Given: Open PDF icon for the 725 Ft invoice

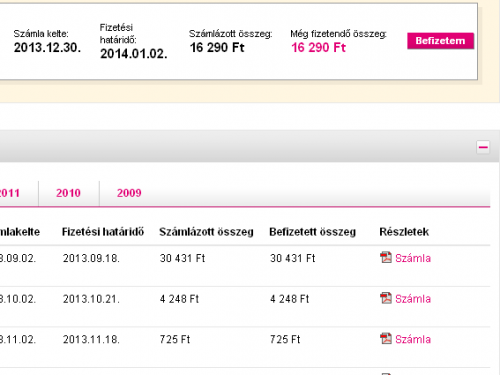Looking at the screenshot, I should coord(386,339).
